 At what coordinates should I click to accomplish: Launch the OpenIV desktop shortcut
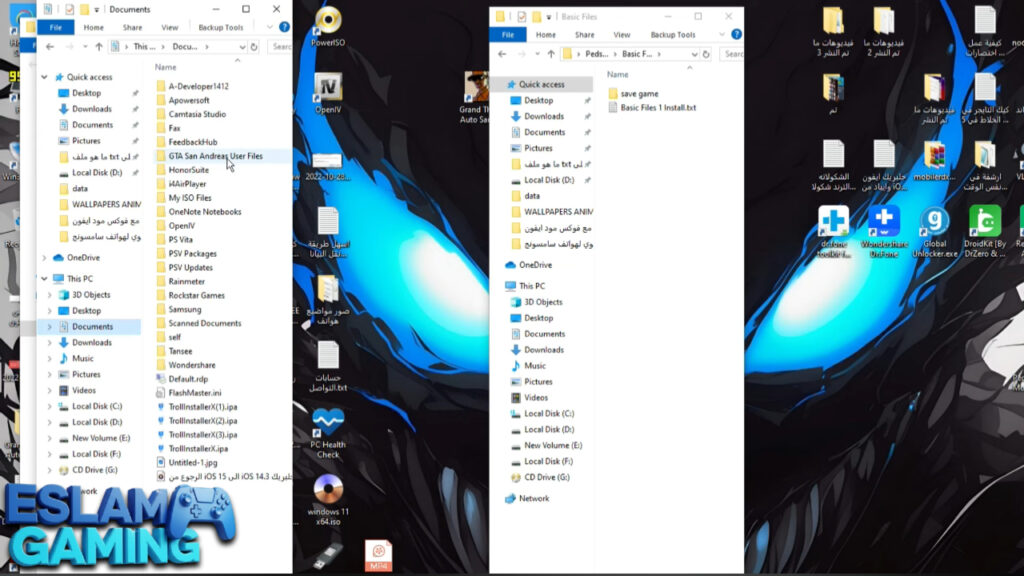click(328, 88)
